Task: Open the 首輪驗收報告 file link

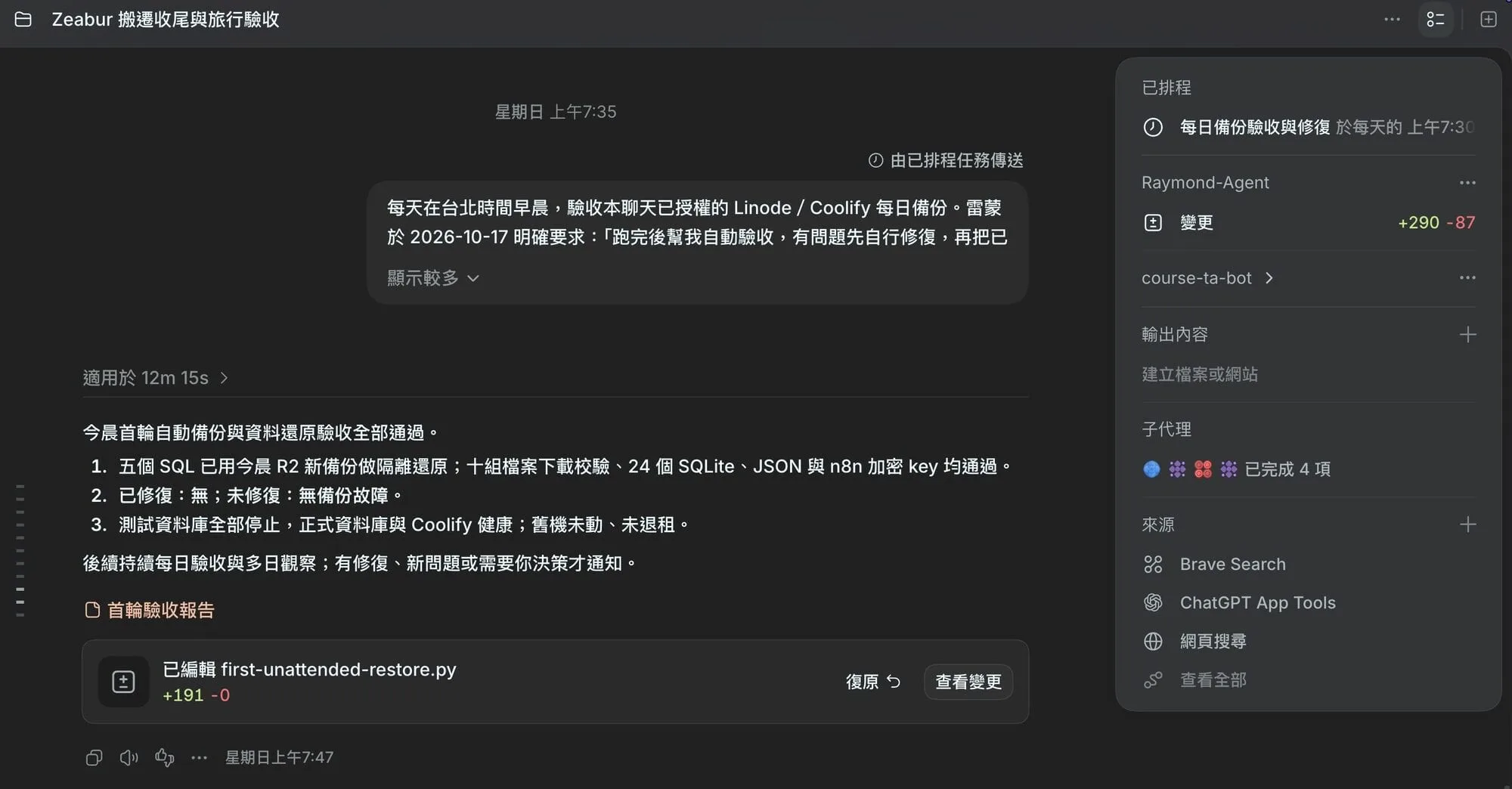Action: point(150,610)
